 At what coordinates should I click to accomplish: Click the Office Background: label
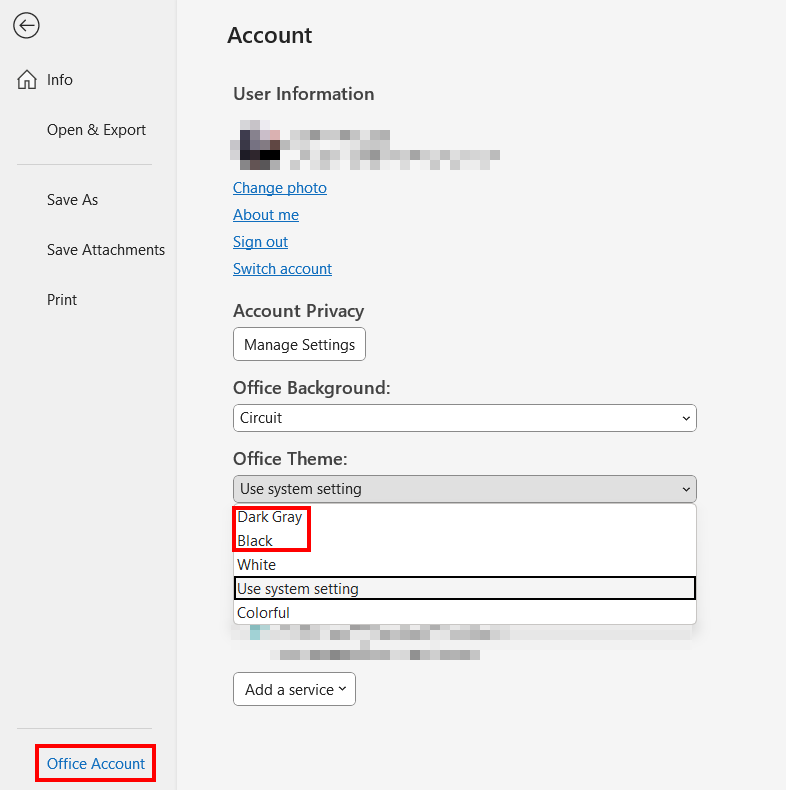tap(311, 388)
